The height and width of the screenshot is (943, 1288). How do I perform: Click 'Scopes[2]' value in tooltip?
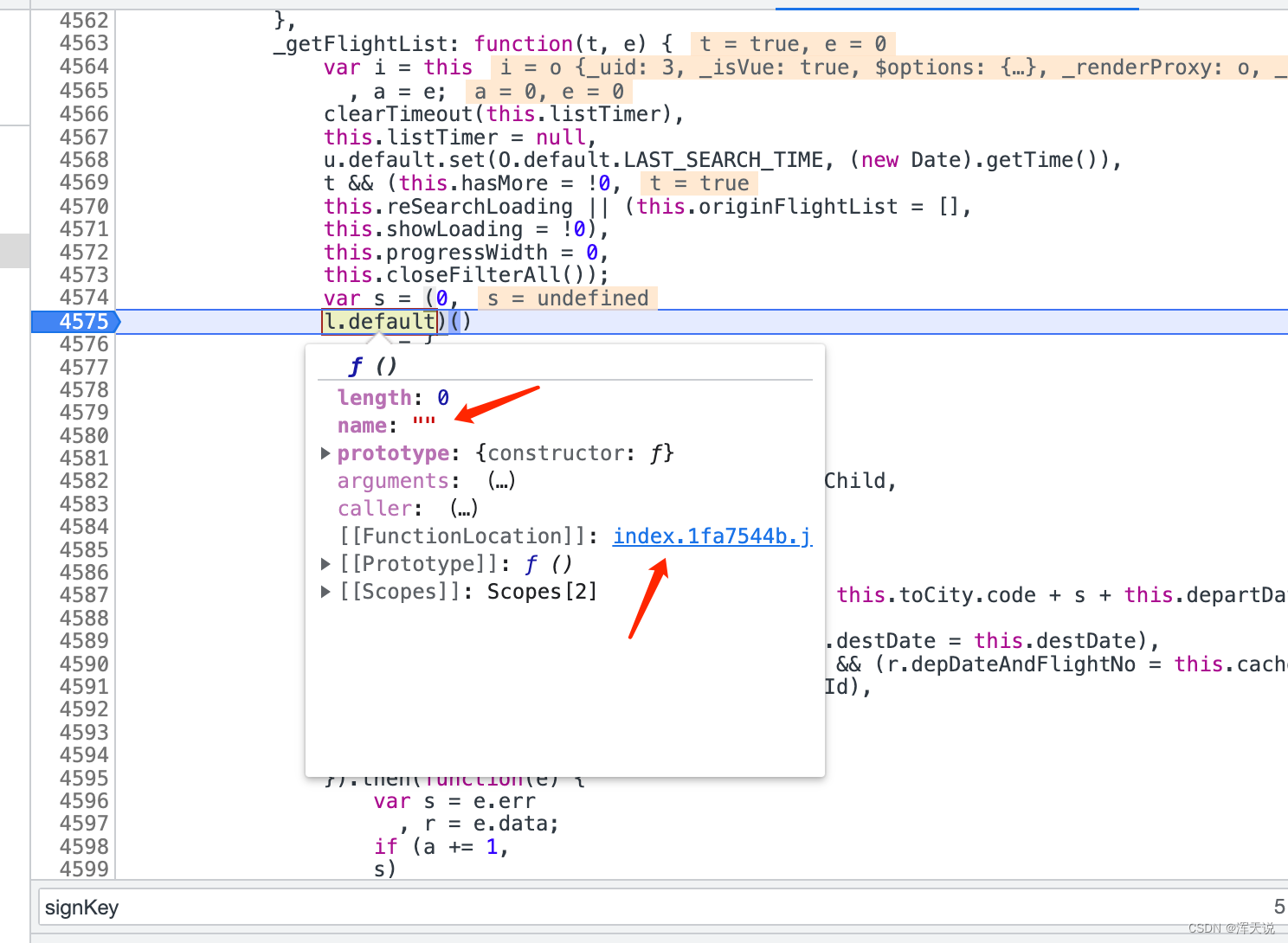tap(542, 592)
